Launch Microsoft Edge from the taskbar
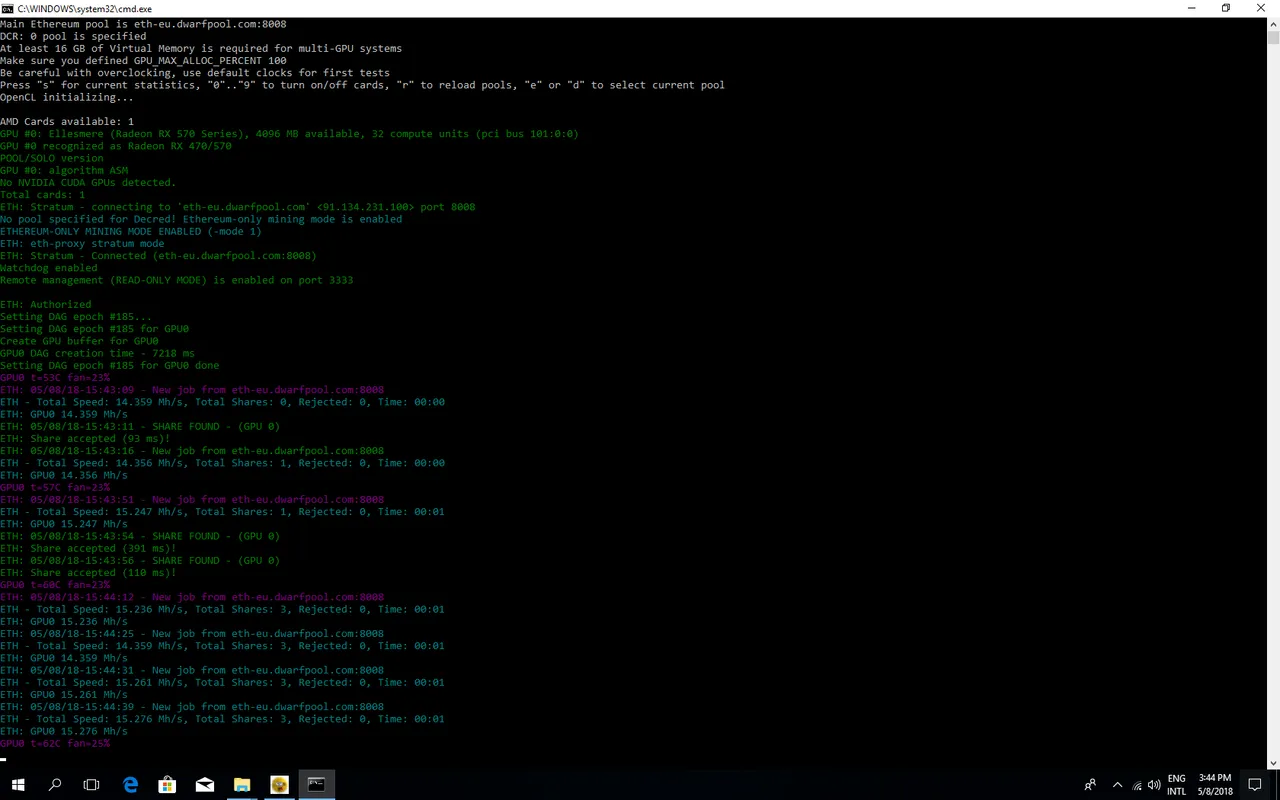The height and width of the screenshot is (800, 1280). pos(130,785)
